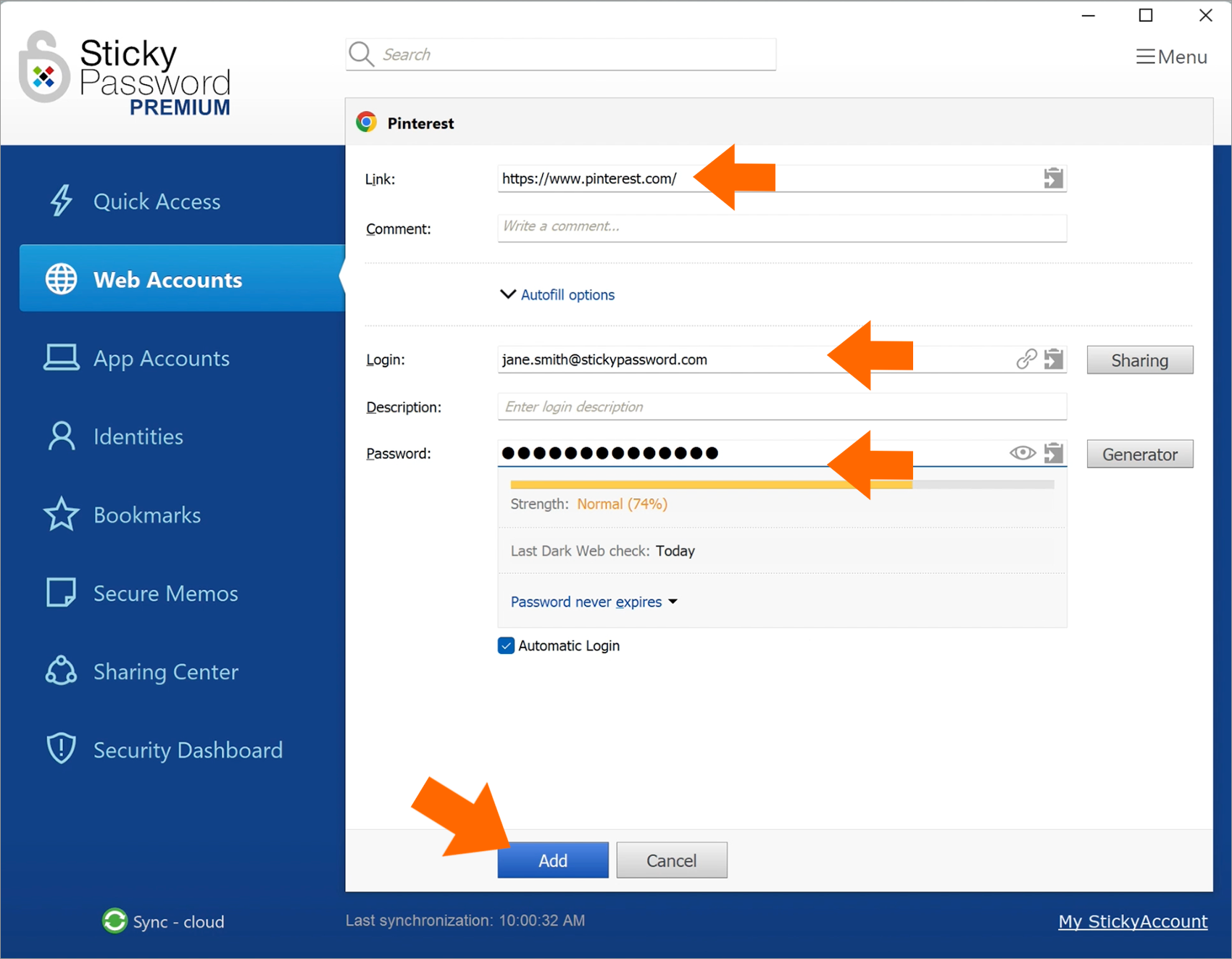Open the Sharing Center label

point(165,672)
